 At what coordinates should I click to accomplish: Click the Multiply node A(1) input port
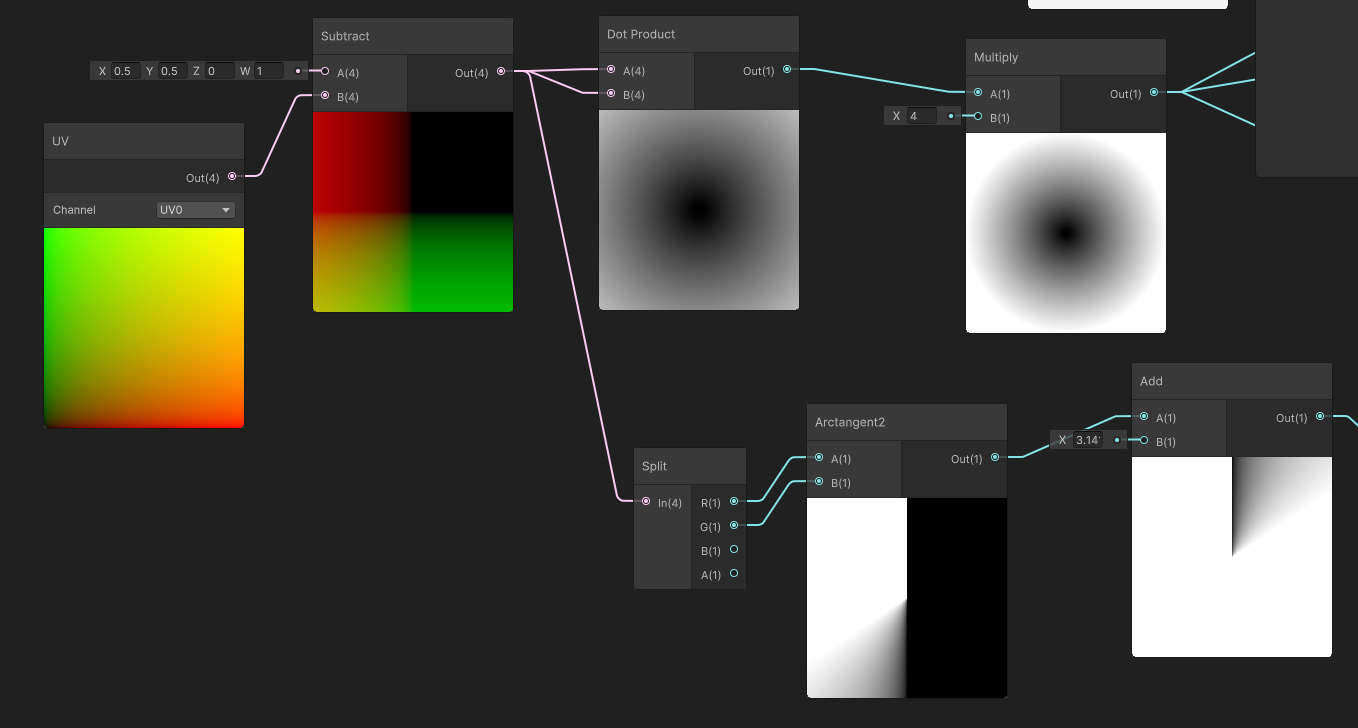tap(978, 92)
